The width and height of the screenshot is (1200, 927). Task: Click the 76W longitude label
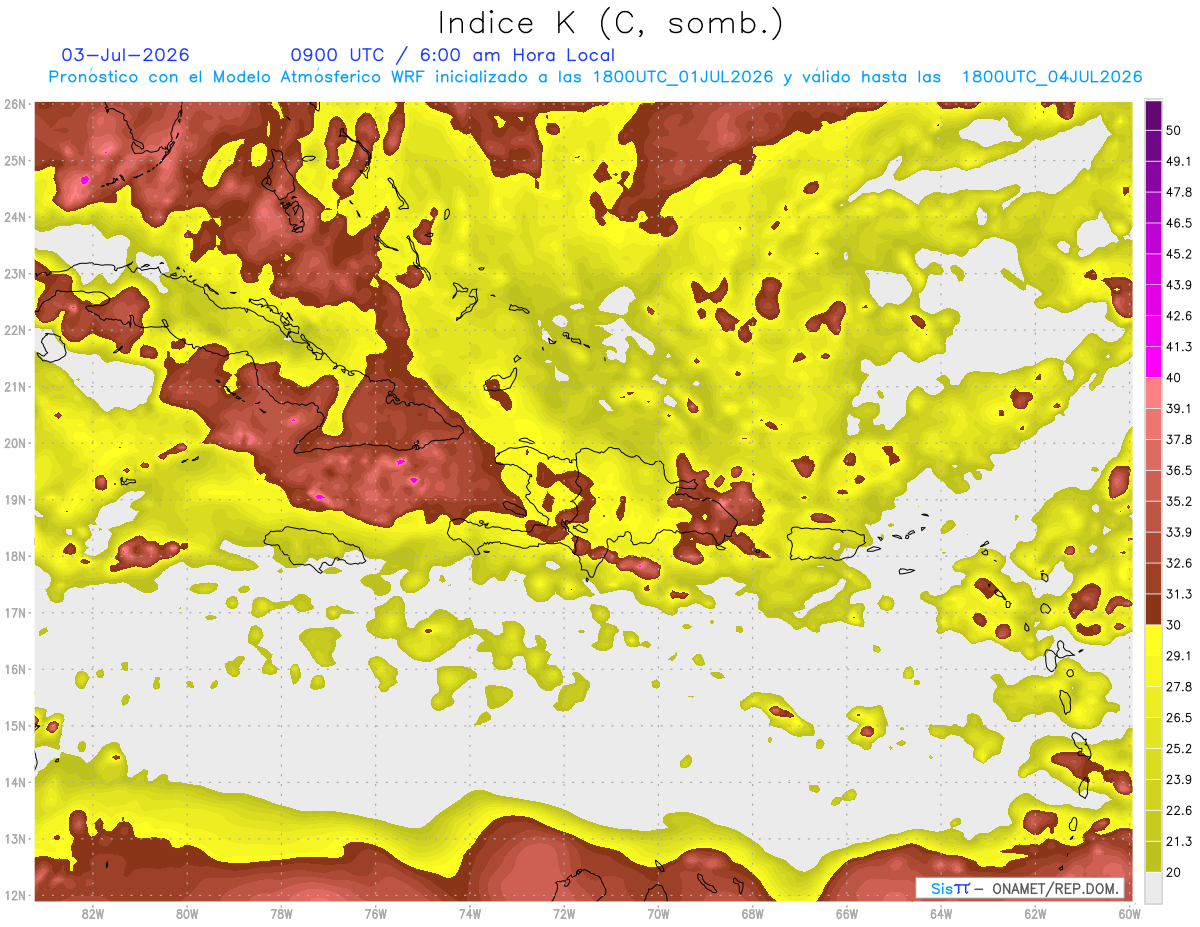tap(376, 914)
